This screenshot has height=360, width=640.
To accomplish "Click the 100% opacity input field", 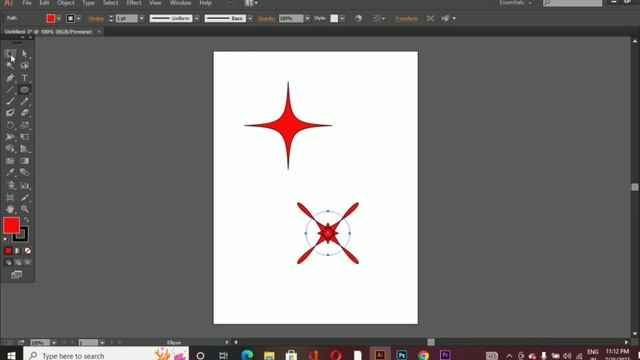I will [x=291, y=18].
